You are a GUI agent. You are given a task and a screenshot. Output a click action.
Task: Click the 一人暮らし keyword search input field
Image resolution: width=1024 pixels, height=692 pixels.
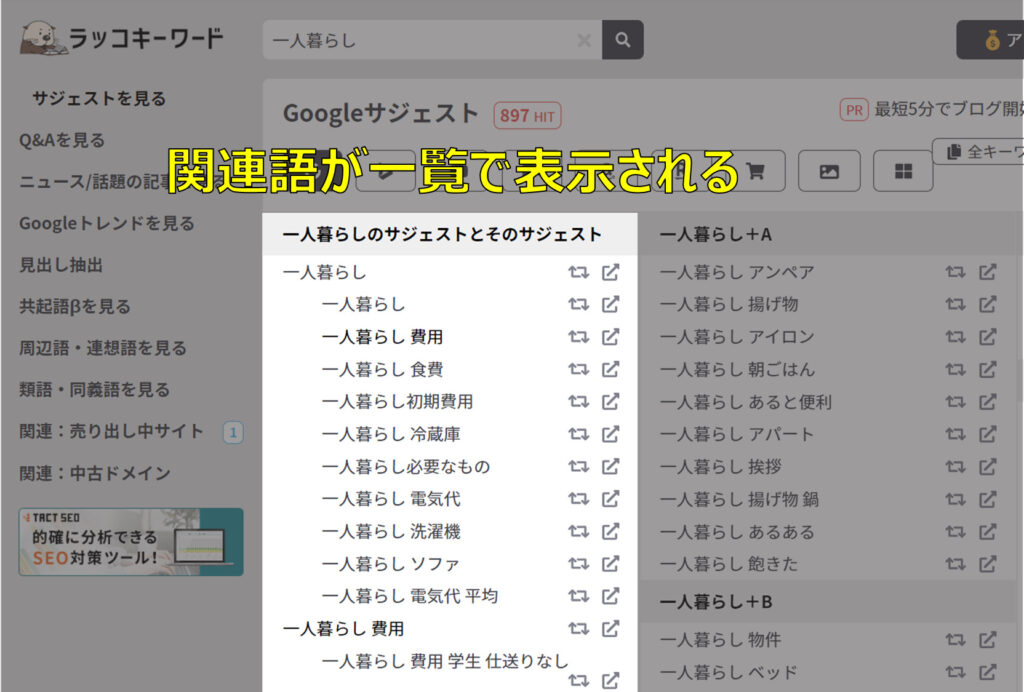tap(420, 41)
